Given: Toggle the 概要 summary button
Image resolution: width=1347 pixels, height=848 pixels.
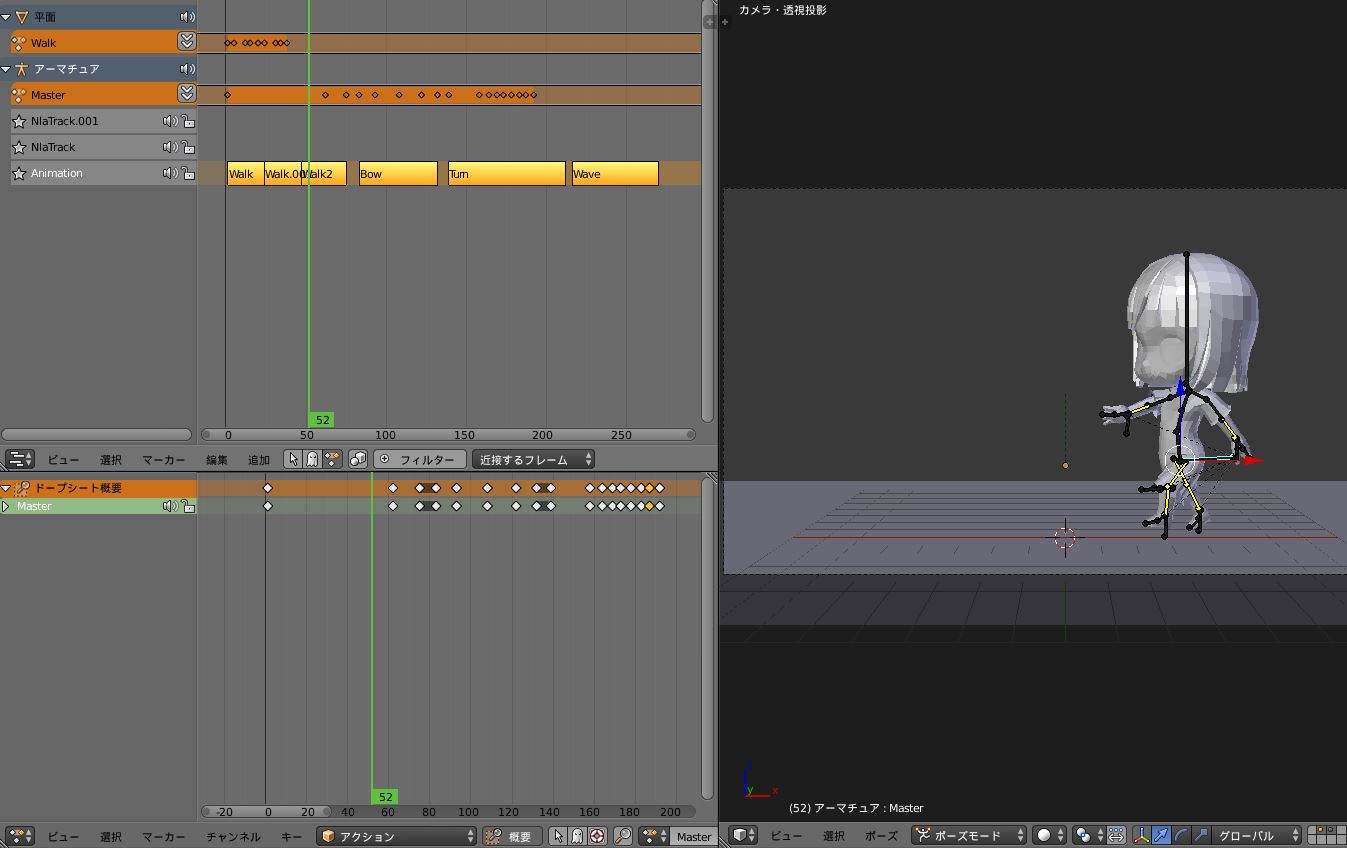Looking at the screenshot, I should [x=512, y=836].
